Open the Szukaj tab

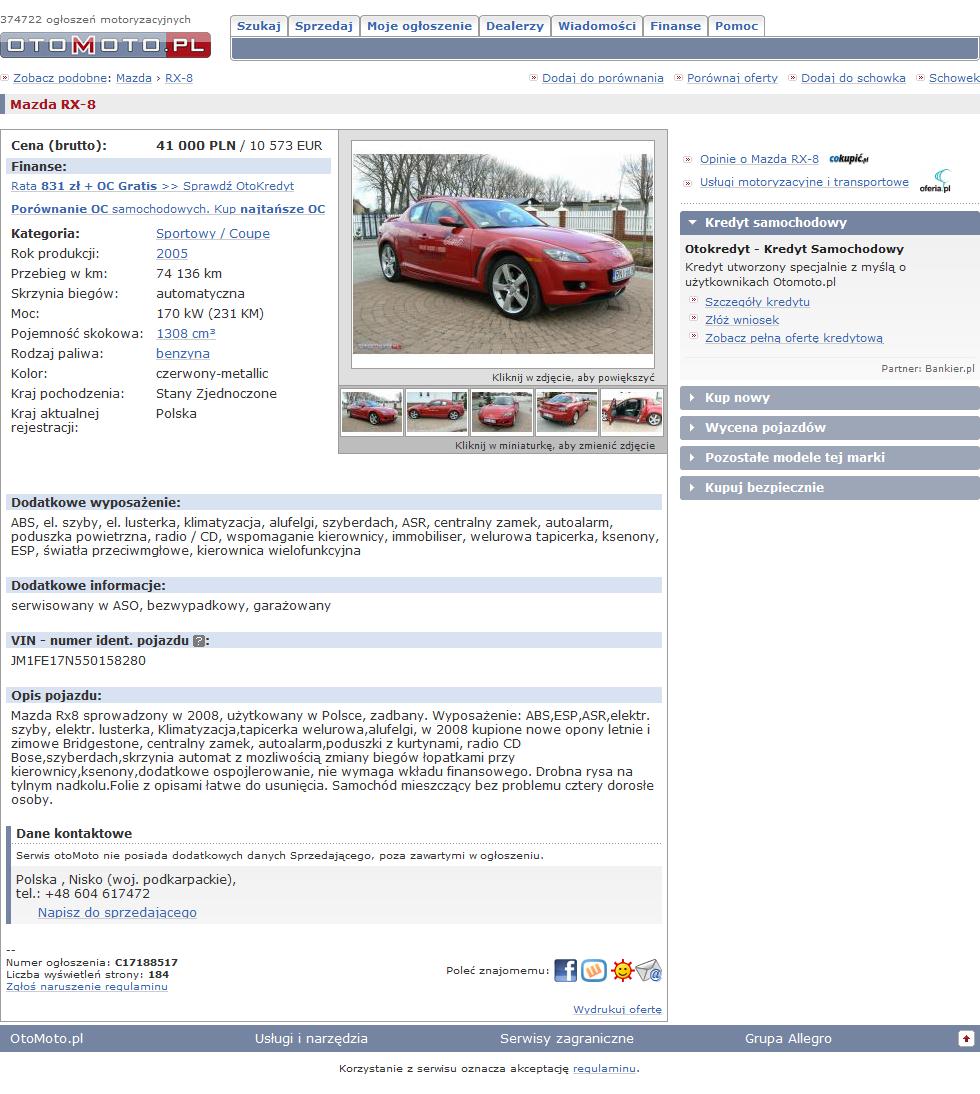(x=259, y=26)
